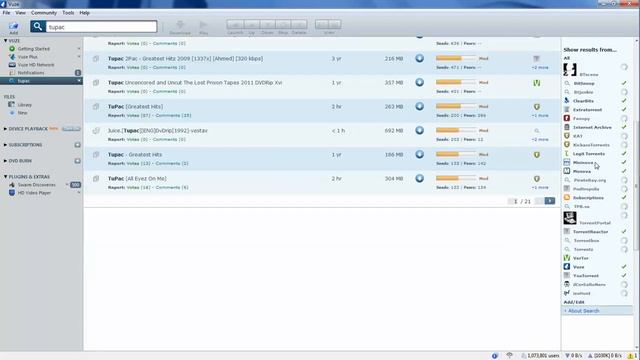
Task: Click download icon for TuPac [All Eyez On Me]
Action: (x=420, y=179)
